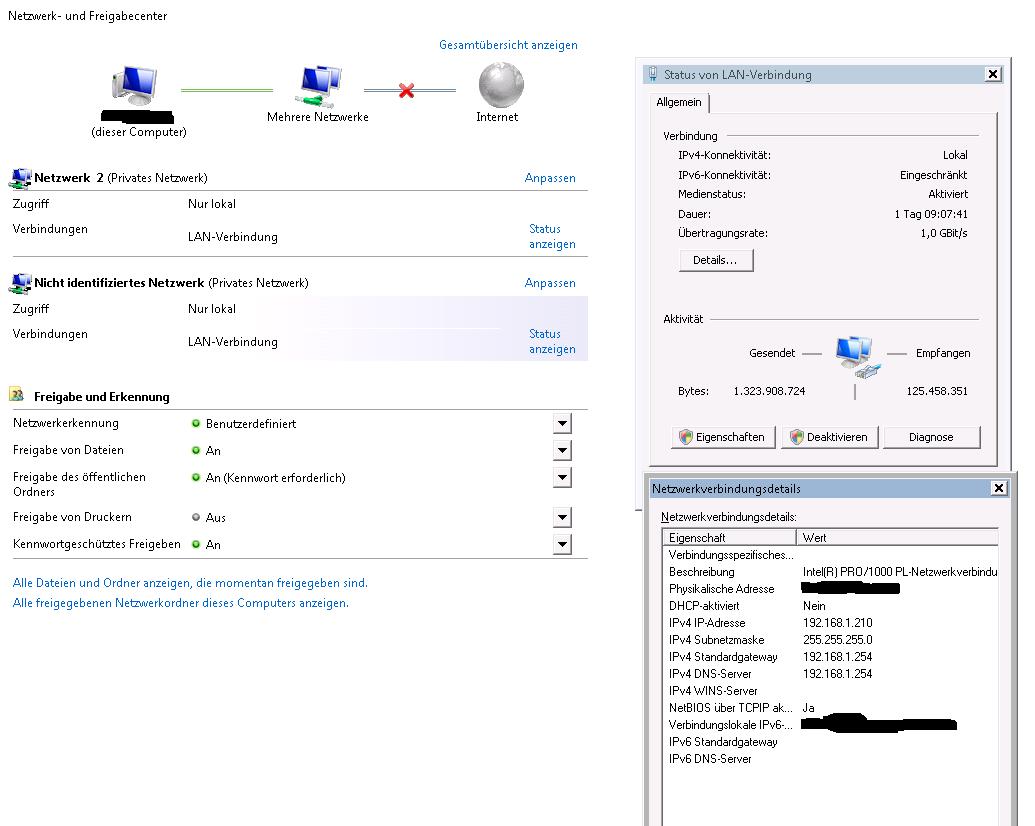Open Eigenschaften of the LAN connection
This screenshot has width=1035, height=826.
click(x=723, y=437)
